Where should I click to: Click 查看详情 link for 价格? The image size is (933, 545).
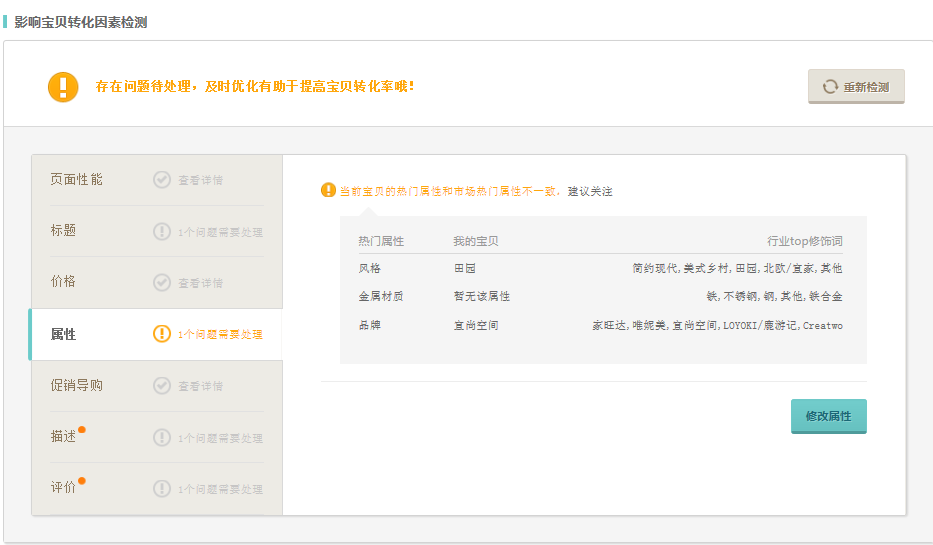coord(200,283)
